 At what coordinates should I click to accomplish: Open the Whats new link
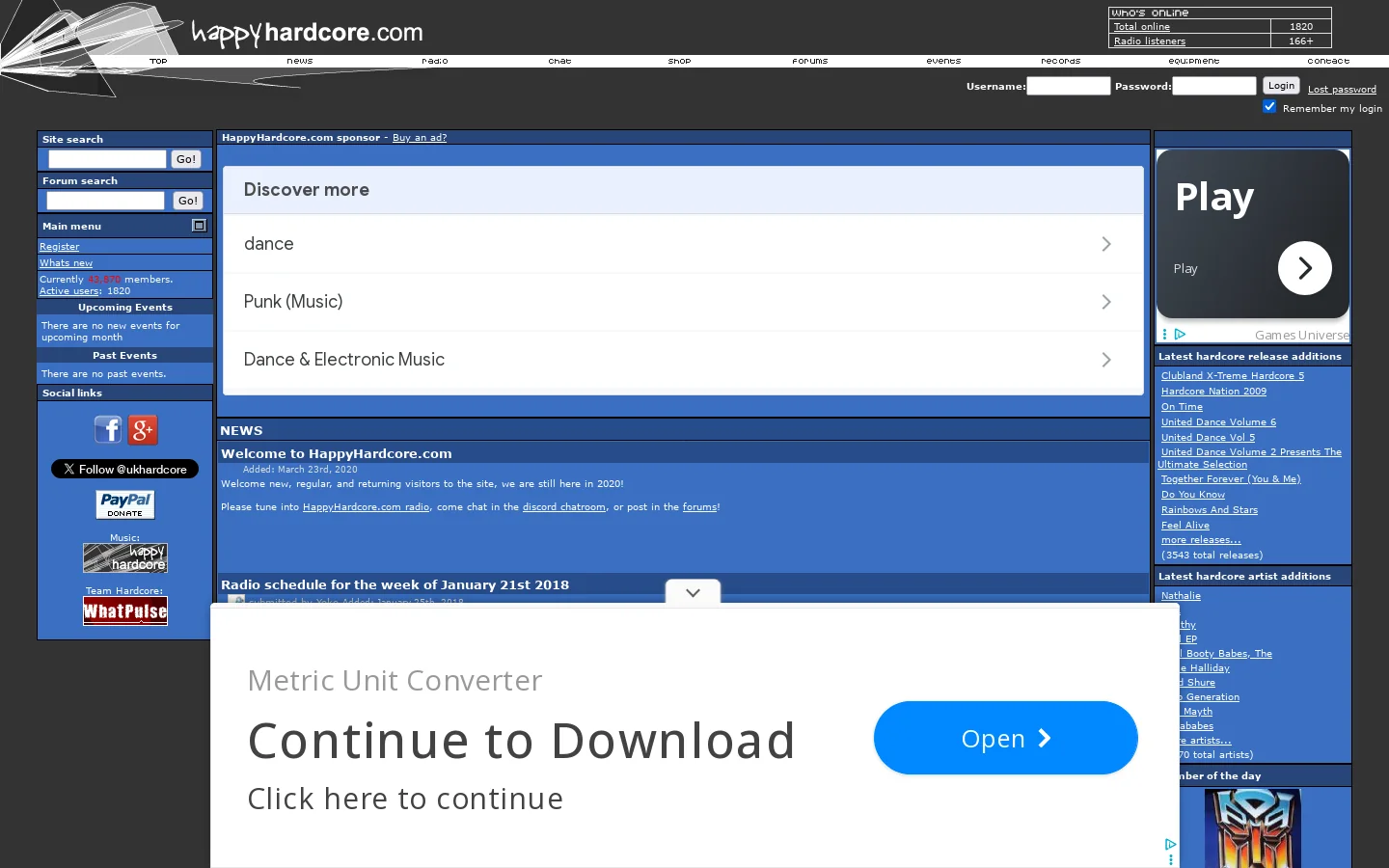(66, 263)
